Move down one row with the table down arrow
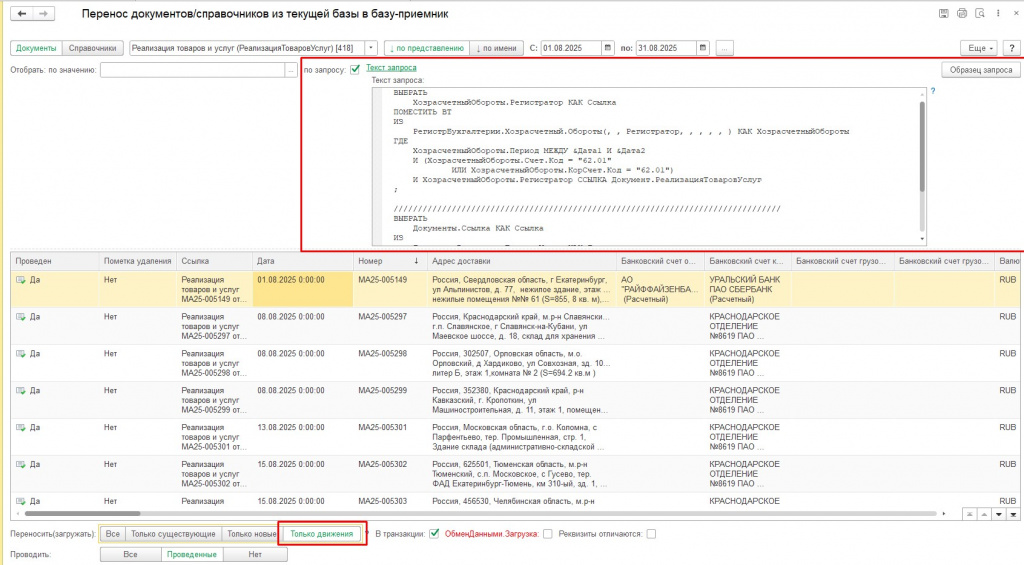The image size is (1024, 565). [x=999, y=515]
